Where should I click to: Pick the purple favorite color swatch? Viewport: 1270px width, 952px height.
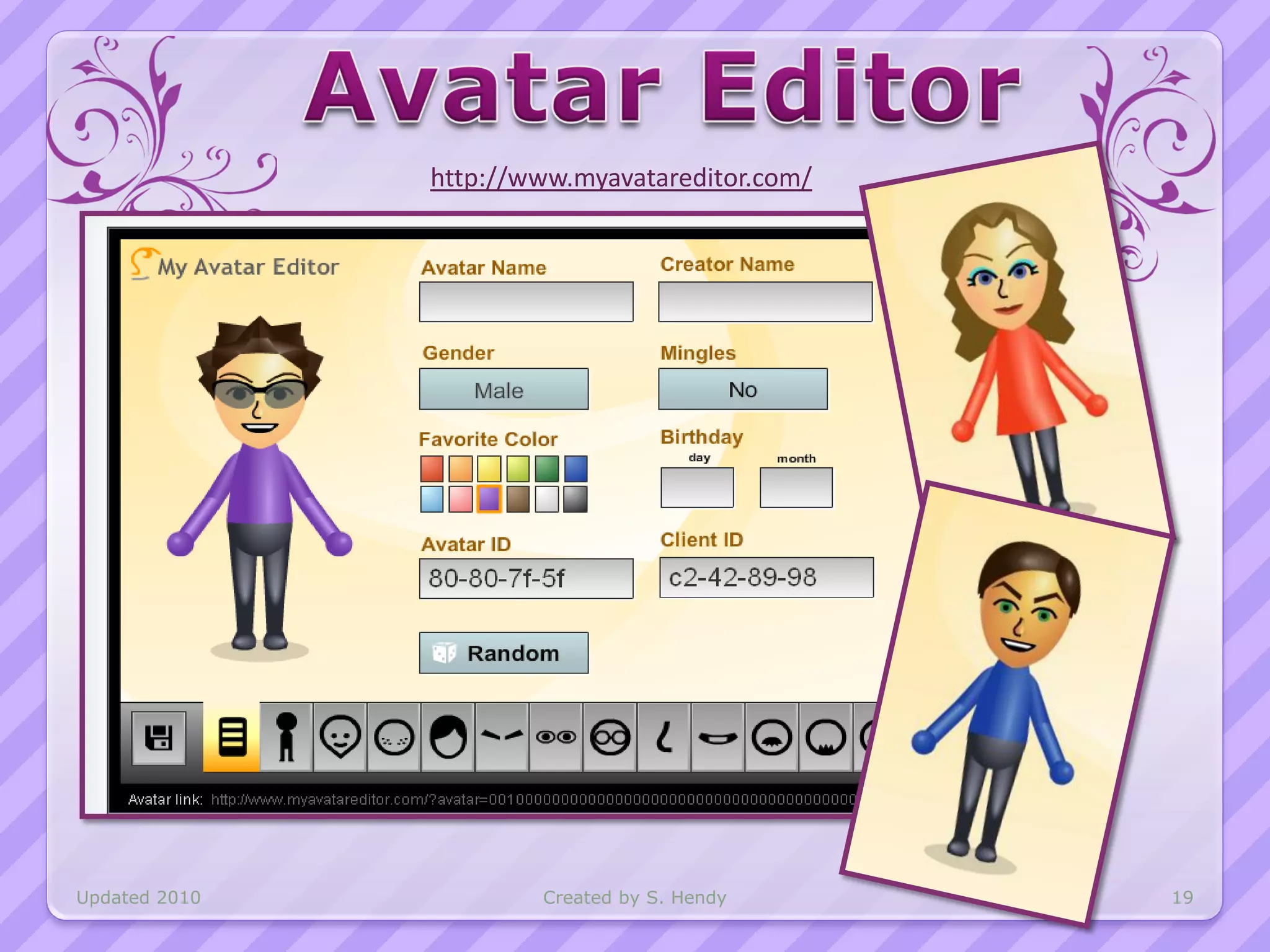pyautogui.click(x=489, y=499)
